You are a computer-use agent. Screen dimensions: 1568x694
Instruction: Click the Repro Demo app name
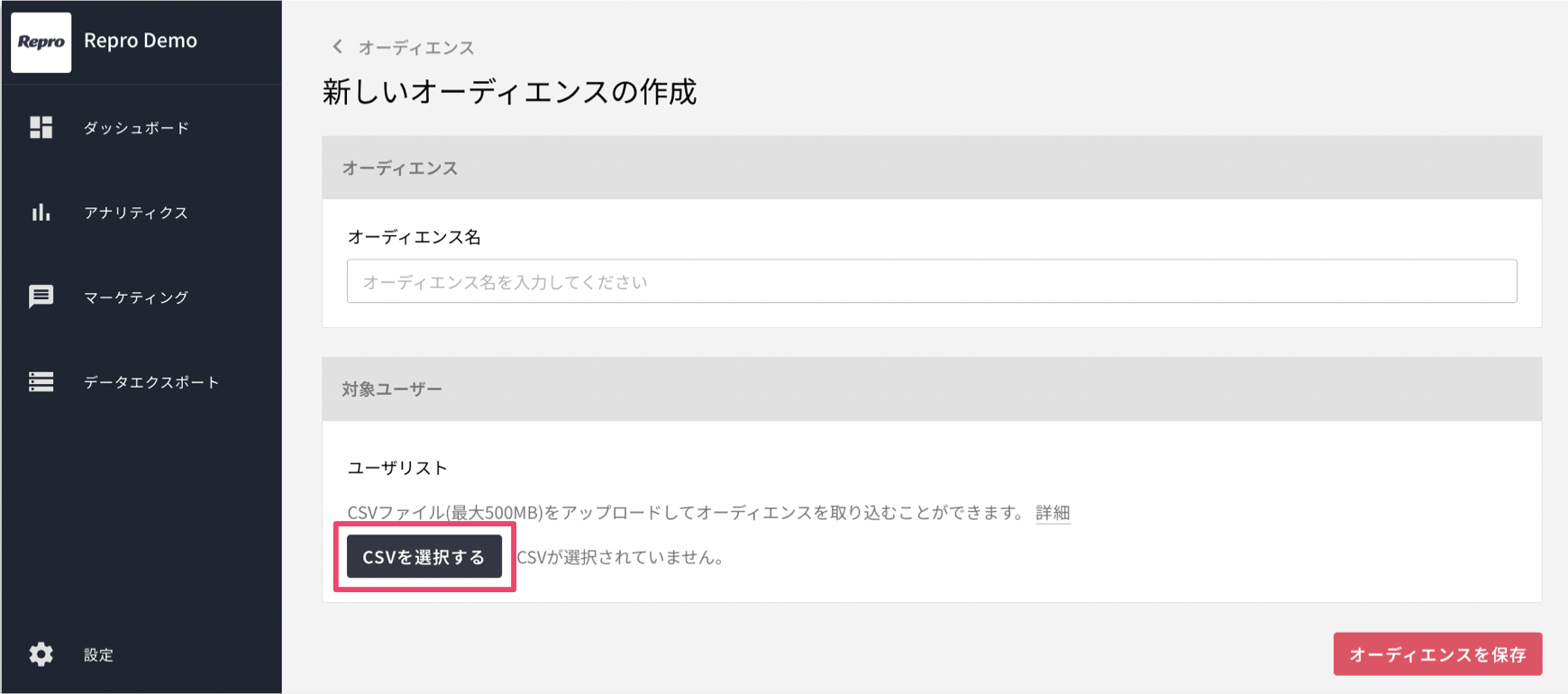pyautogui.click(x=141, y=41)
